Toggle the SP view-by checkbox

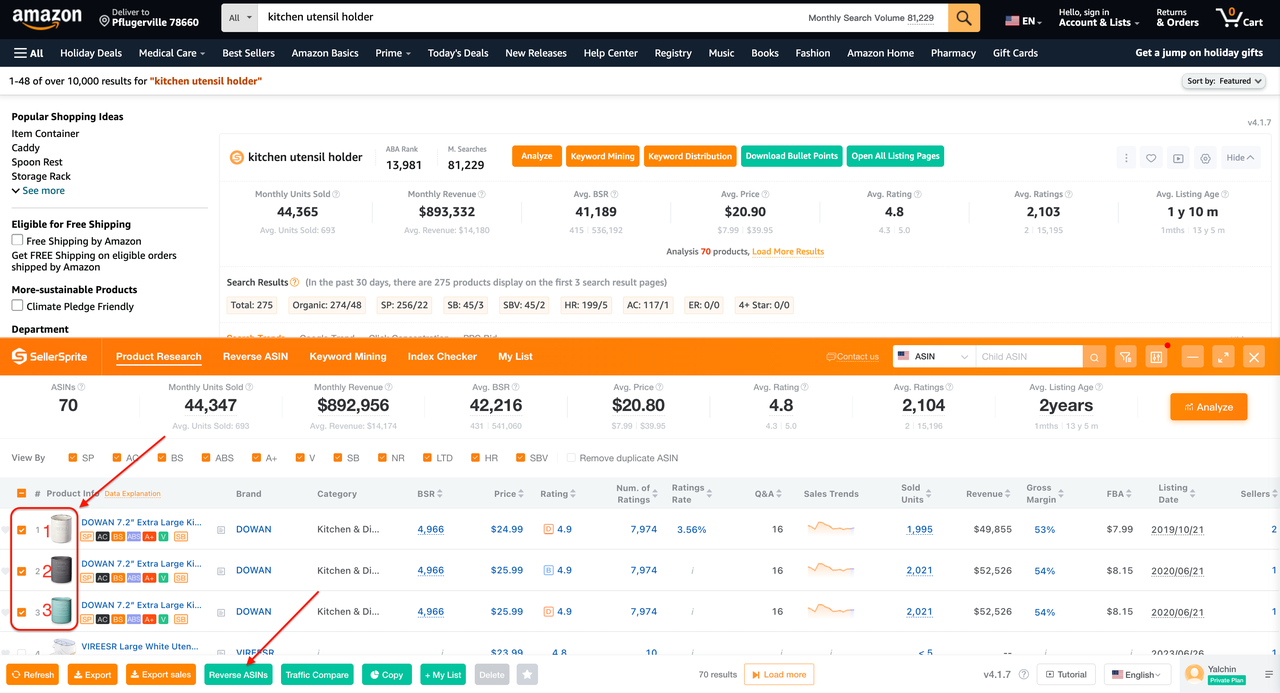[x=73, y=458]
